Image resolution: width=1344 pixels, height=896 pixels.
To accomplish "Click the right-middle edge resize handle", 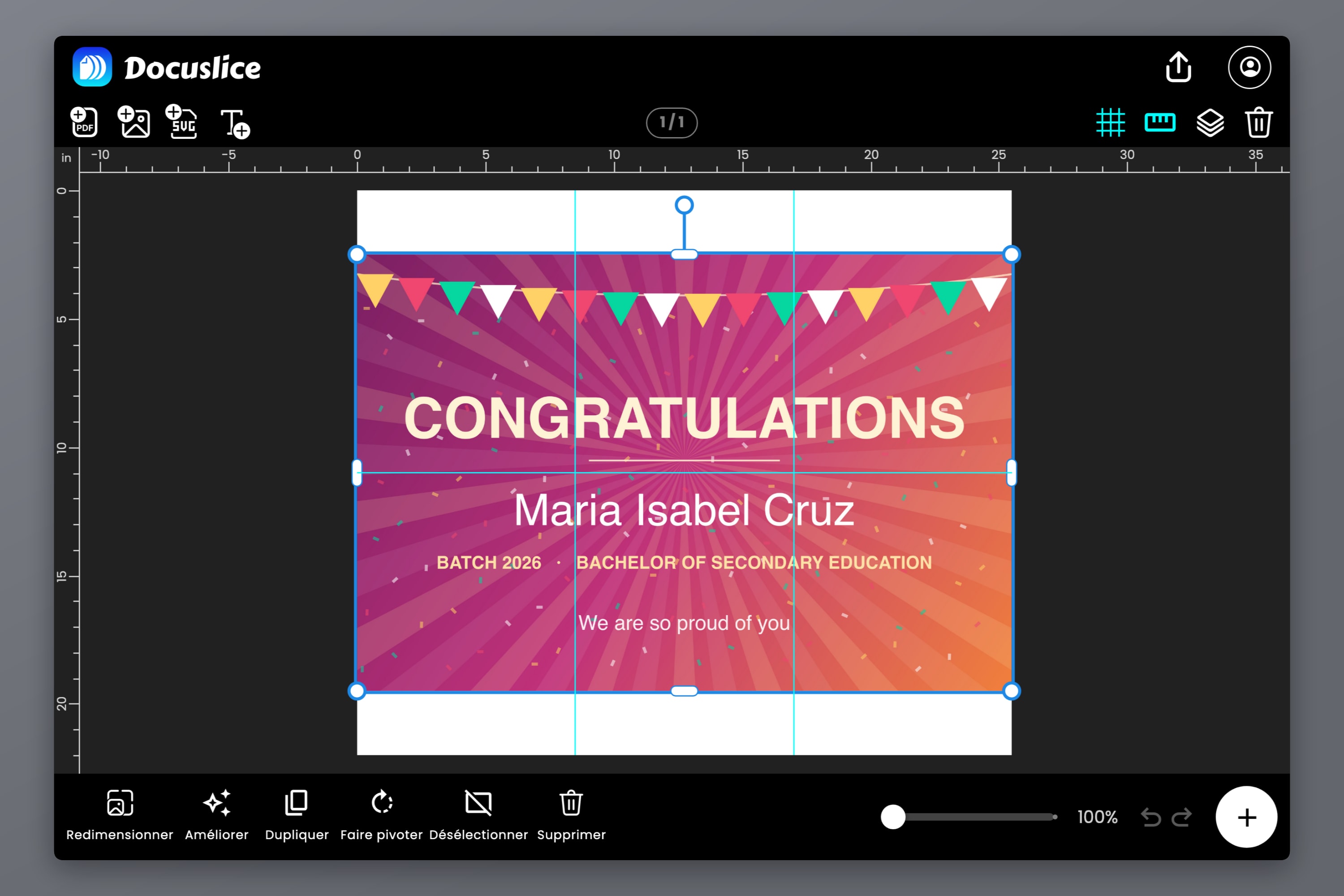I will (1012, 473).
